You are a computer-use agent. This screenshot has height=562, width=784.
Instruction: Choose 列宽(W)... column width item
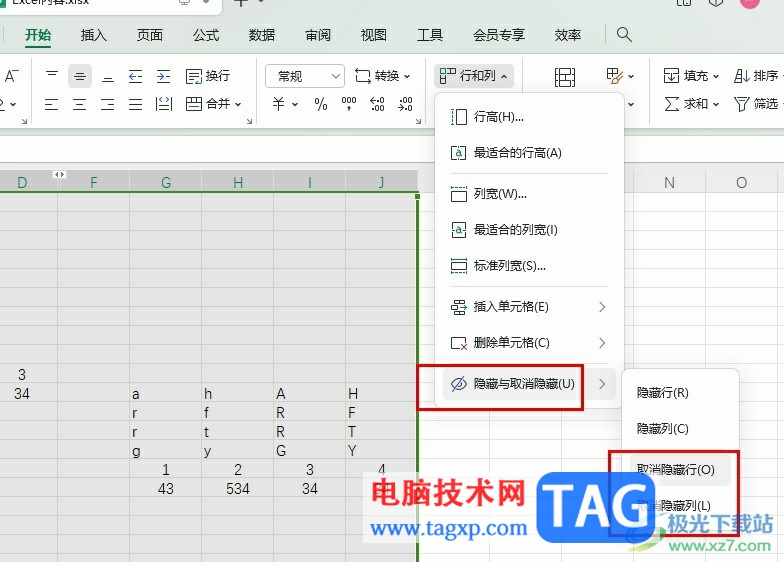[x=530, y=194]
